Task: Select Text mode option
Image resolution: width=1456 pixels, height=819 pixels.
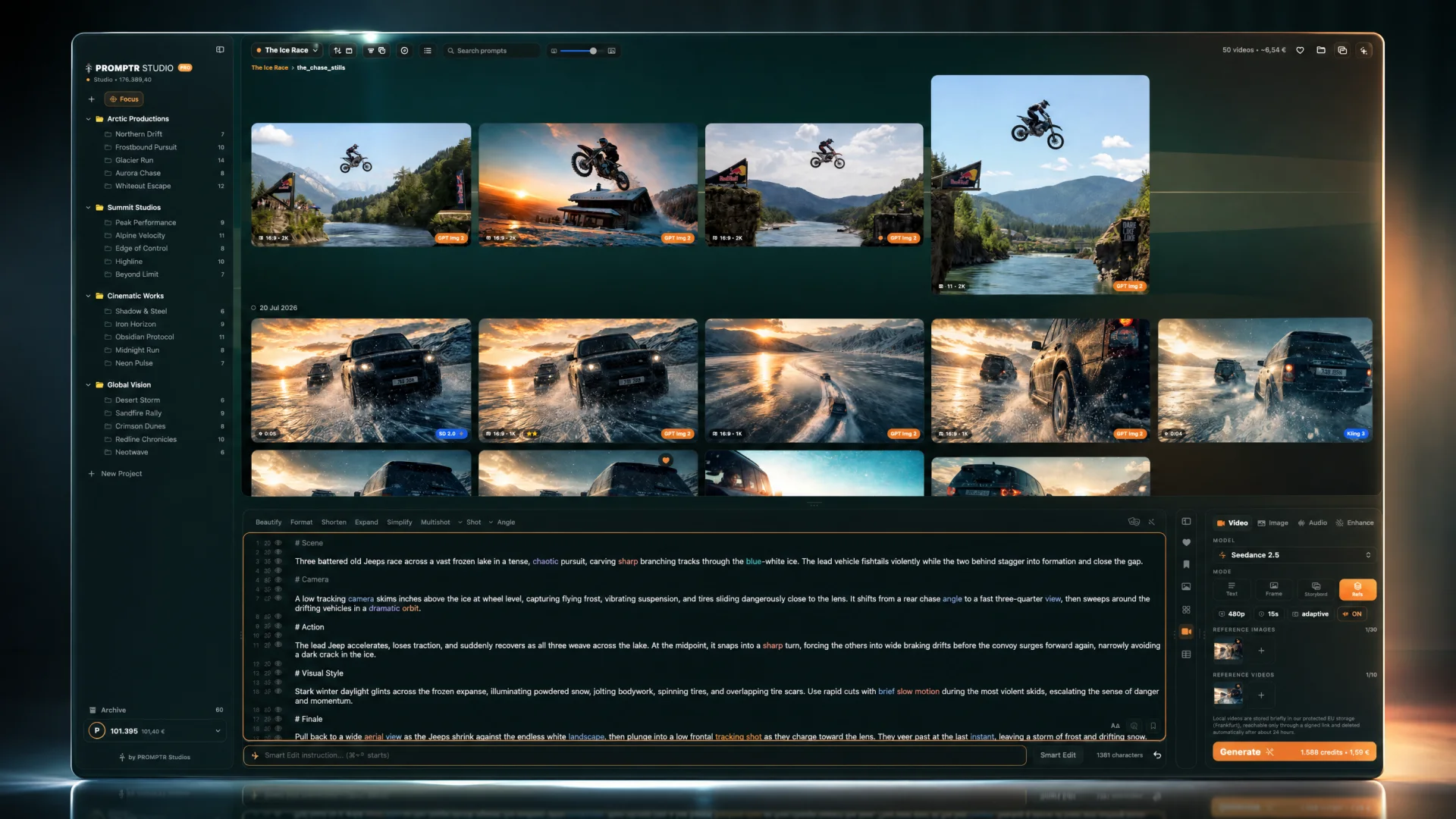Action: pyautogui.click(x=1232, y=589)
